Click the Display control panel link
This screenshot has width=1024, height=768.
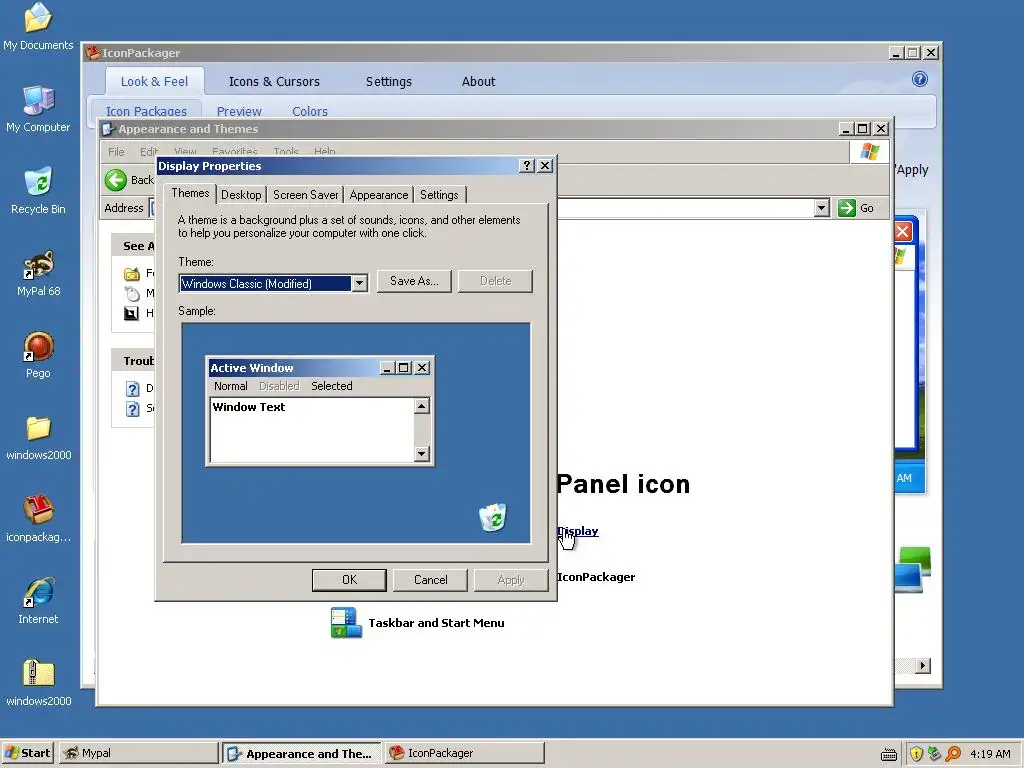(578, 531)
